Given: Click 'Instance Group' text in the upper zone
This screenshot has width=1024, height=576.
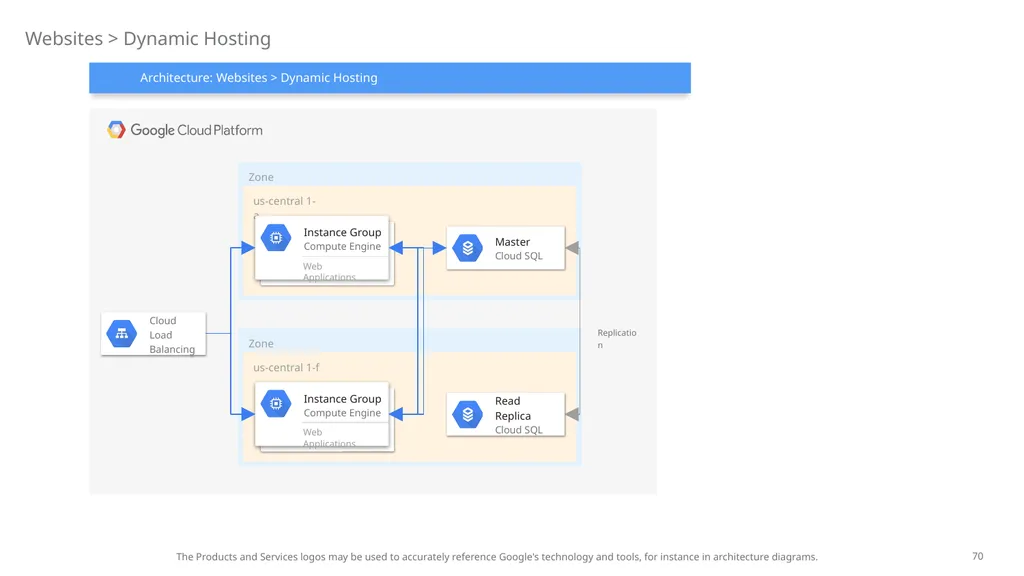Looking at the screenshot, I should click(x=342, y=232).
